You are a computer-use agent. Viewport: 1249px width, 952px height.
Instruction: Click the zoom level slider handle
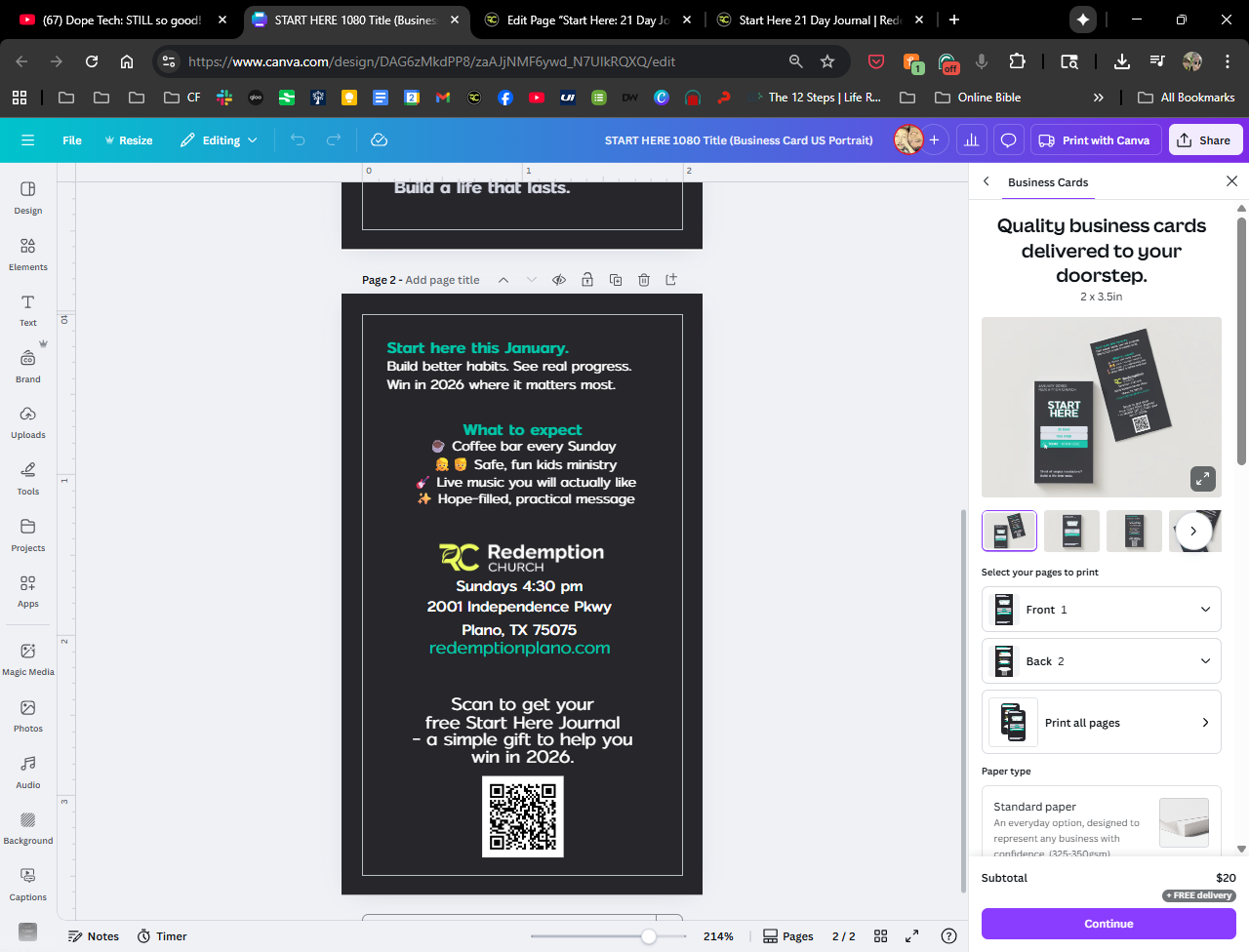tap(649, 936)
